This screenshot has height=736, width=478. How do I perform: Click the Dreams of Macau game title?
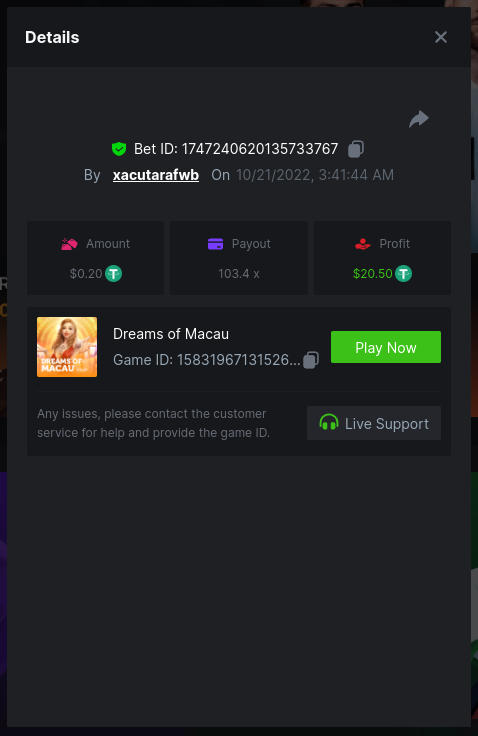point(171,334)
